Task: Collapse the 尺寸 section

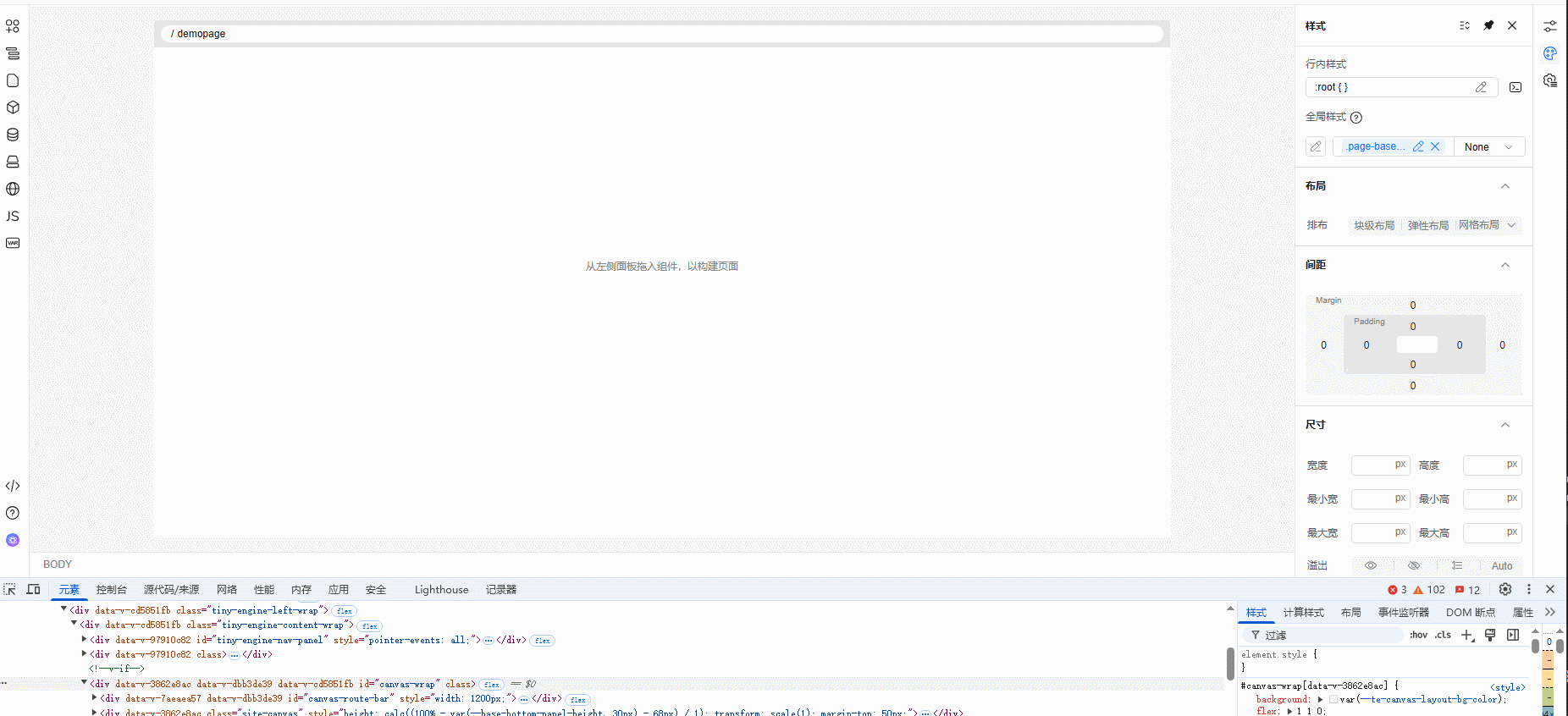Action: (1505, 425)
